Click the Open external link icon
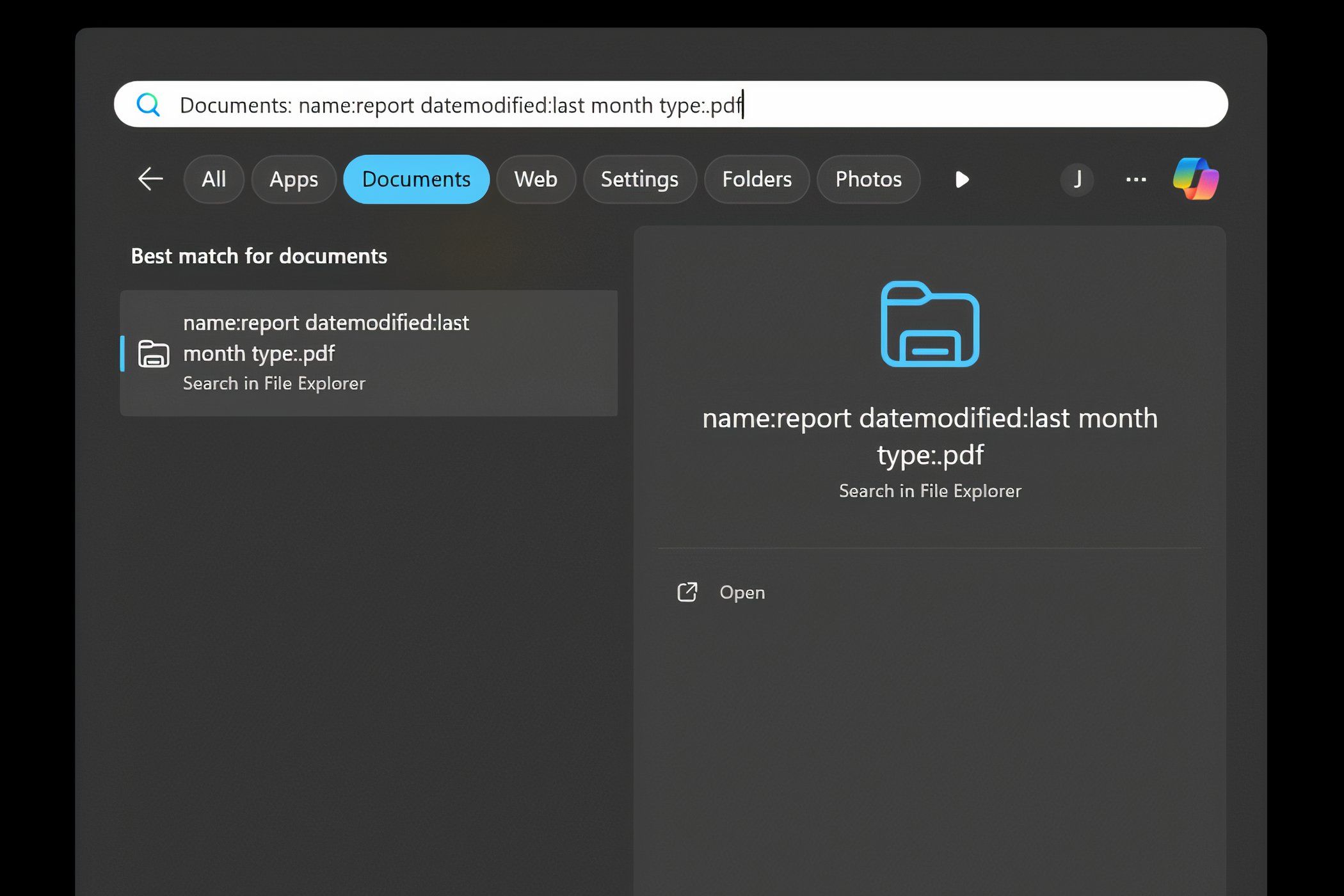Image resolution: width=1344 pixels, height=896 pixels. [687, 592]
